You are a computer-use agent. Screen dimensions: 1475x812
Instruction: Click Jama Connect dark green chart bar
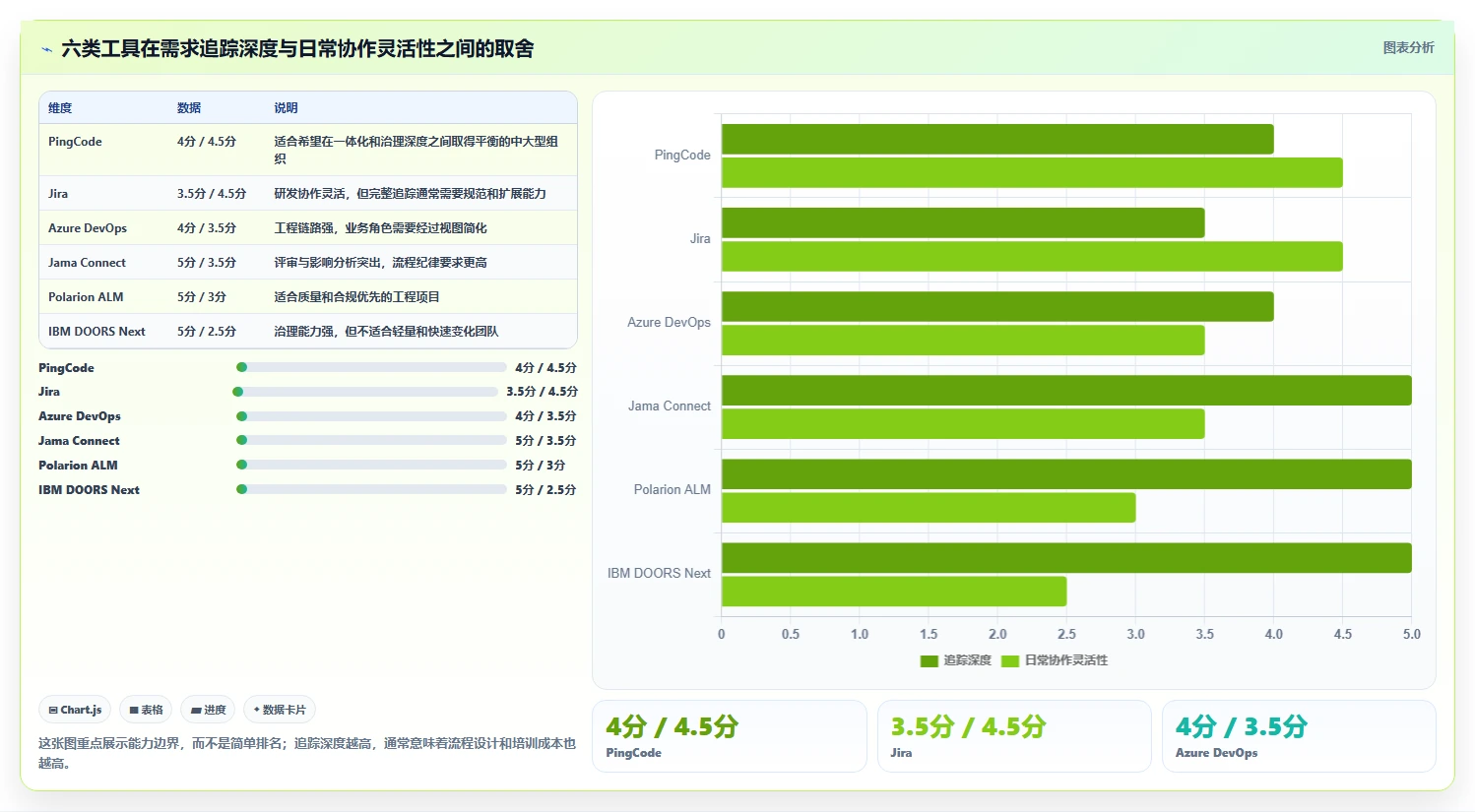tap(1066, 390)
